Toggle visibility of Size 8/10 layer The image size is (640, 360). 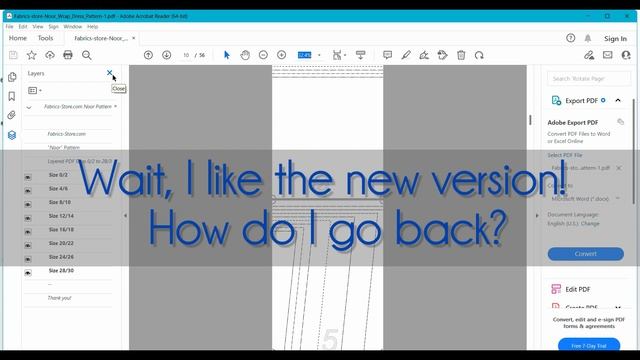click(28, 204)
